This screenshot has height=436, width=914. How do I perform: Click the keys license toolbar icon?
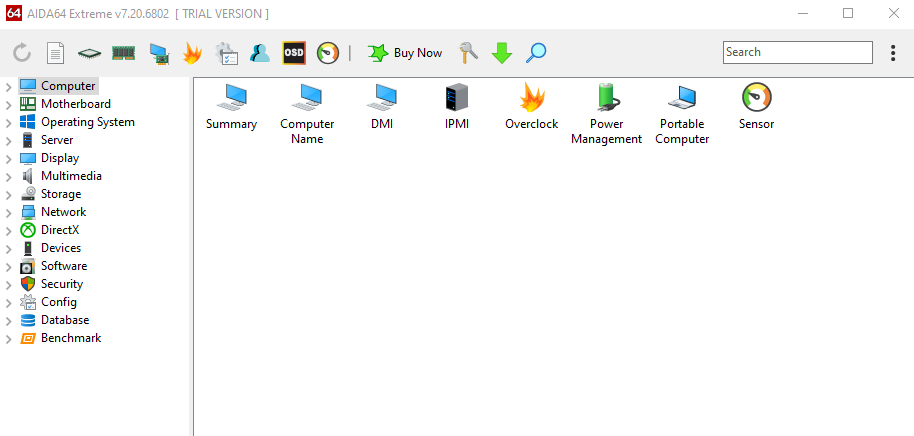point(468,53)
